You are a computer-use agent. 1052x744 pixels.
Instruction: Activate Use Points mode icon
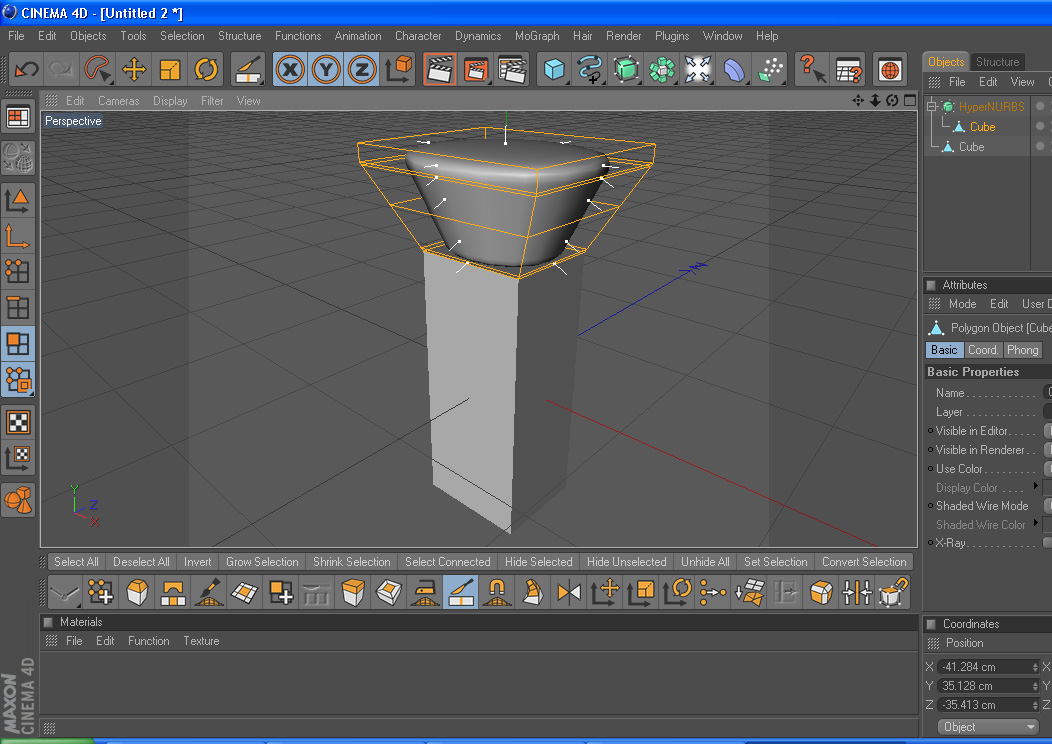(x=18, y=272)
